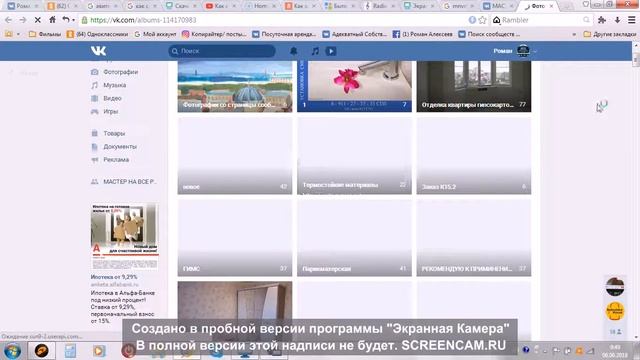Open Мой аккаунт bookmark

155,34
